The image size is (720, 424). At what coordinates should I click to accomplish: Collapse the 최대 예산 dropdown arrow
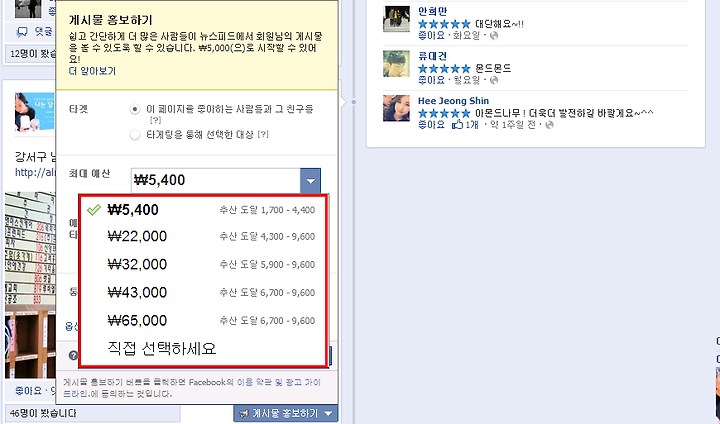pyautogui.click(x=310, y=181)
